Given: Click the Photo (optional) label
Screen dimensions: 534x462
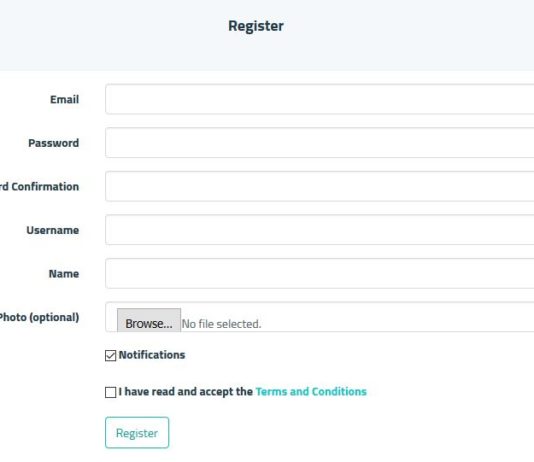Looking at the screenshot, I should click(40, 317).
